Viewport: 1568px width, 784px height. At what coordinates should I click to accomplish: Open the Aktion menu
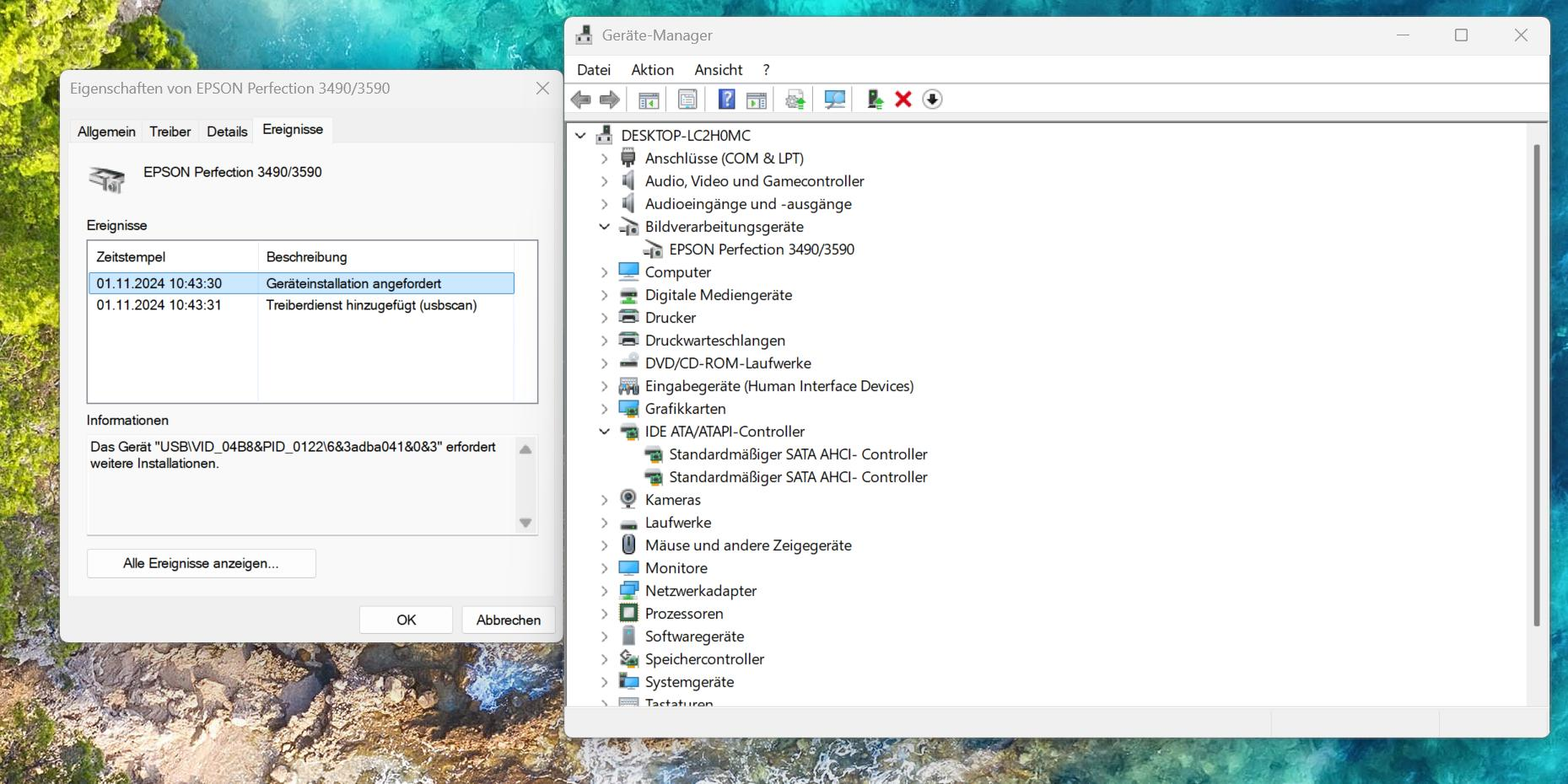pyautogui.click(x=652, y=70)
